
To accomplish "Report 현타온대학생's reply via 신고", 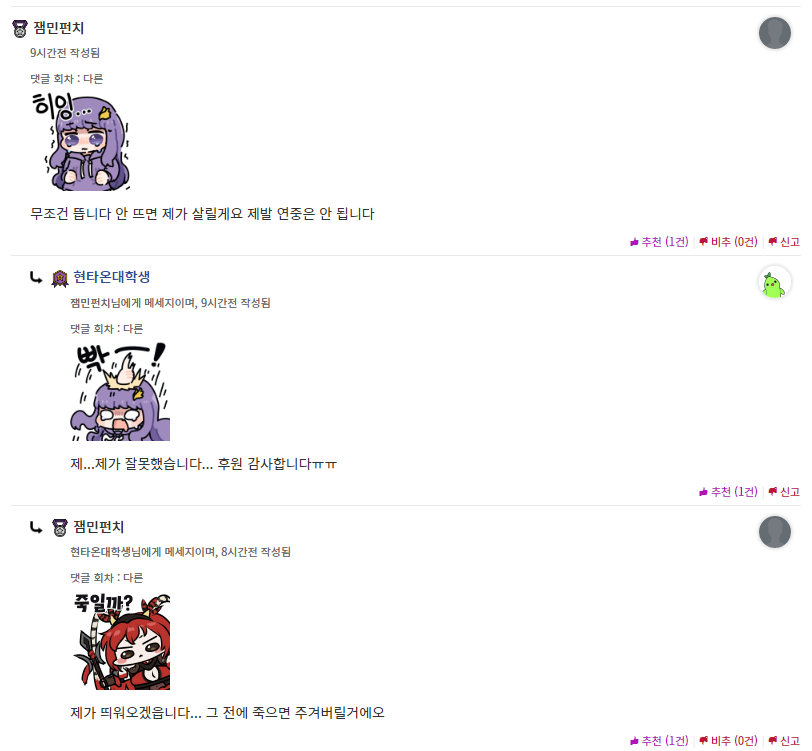I will tap(784, 492).
